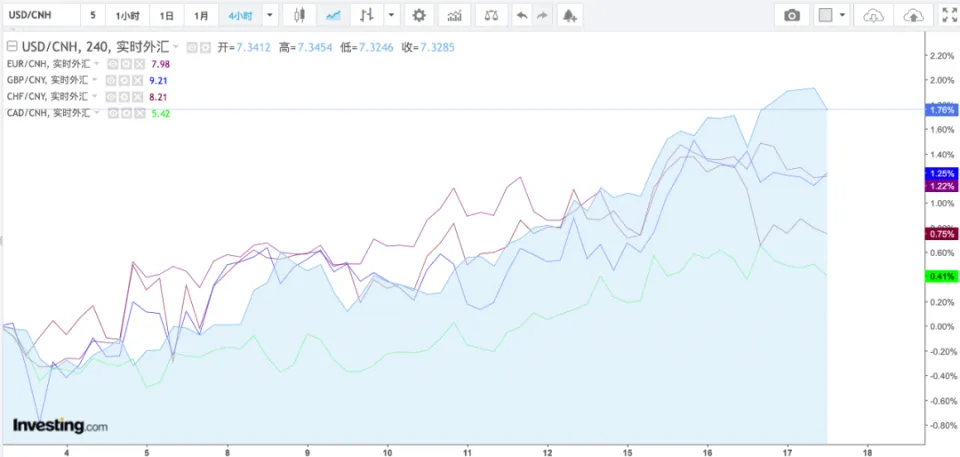
Task: Remove the CHF/CNY series with X button
Action: pos(139,97)
